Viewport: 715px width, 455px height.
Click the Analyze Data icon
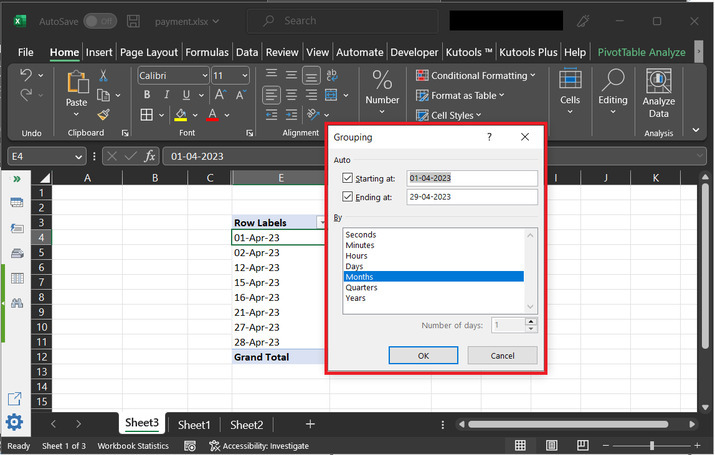click(x=658, y=80)
